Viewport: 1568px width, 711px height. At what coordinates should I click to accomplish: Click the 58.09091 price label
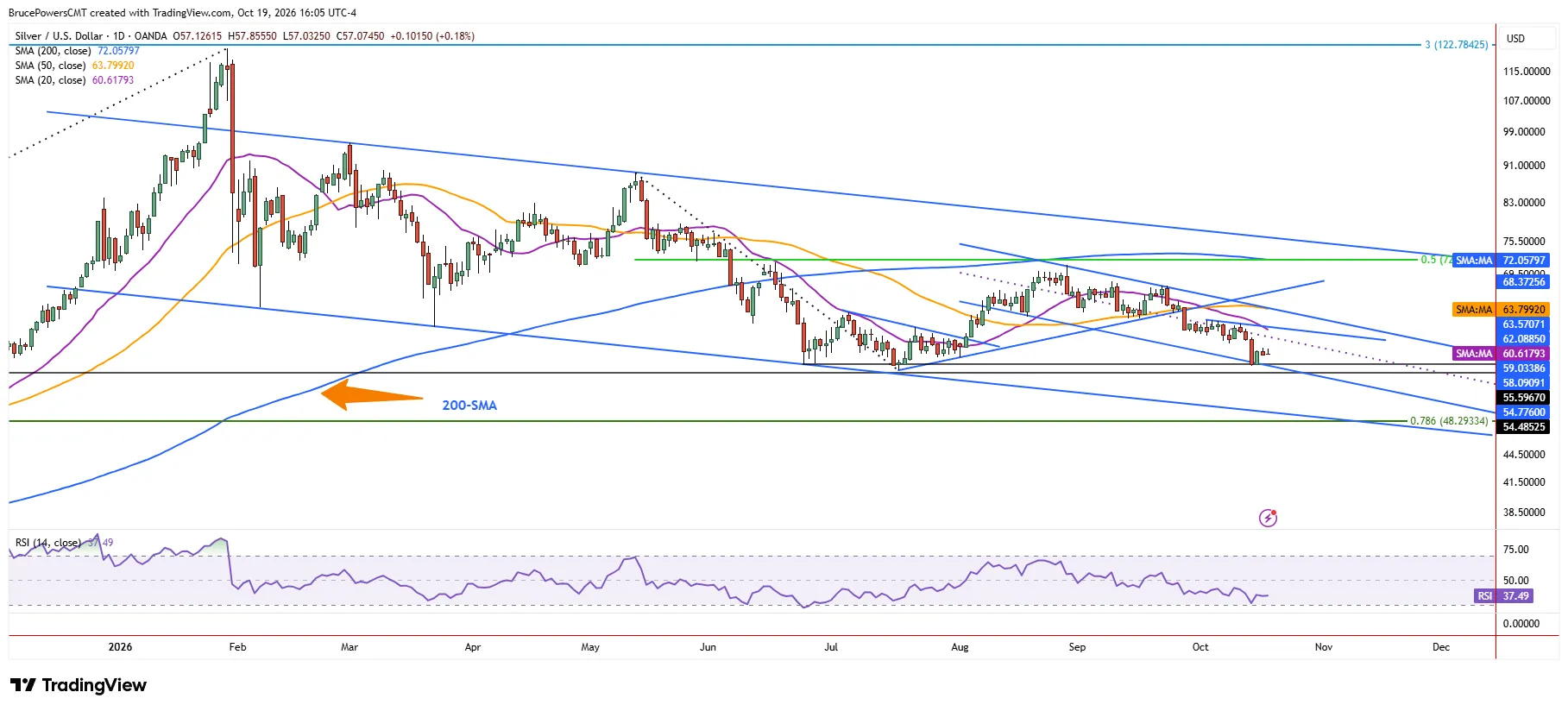tap(1524, 383)
